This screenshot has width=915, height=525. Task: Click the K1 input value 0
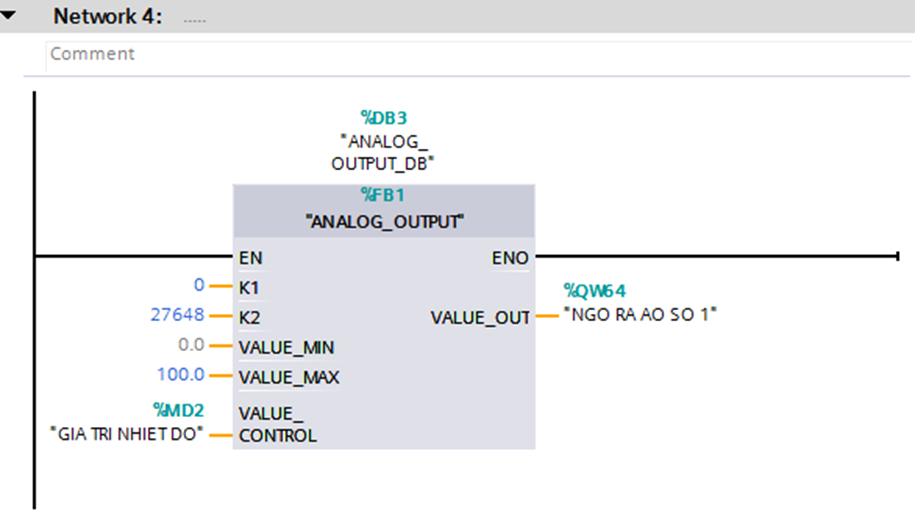(x=199, y=286)
